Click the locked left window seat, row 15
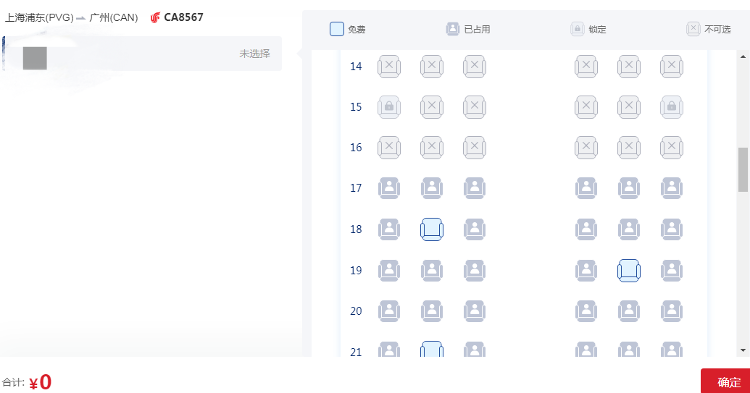 (x=389, y=107)
